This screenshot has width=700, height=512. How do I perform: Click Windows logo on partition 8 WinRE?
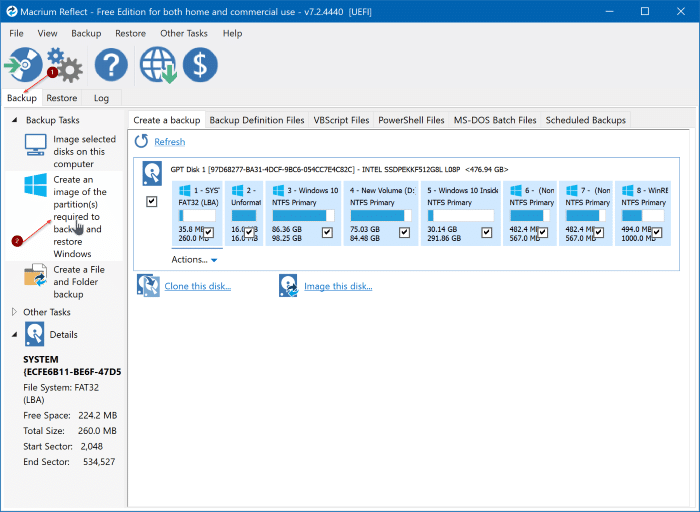(x=627, y=191)
